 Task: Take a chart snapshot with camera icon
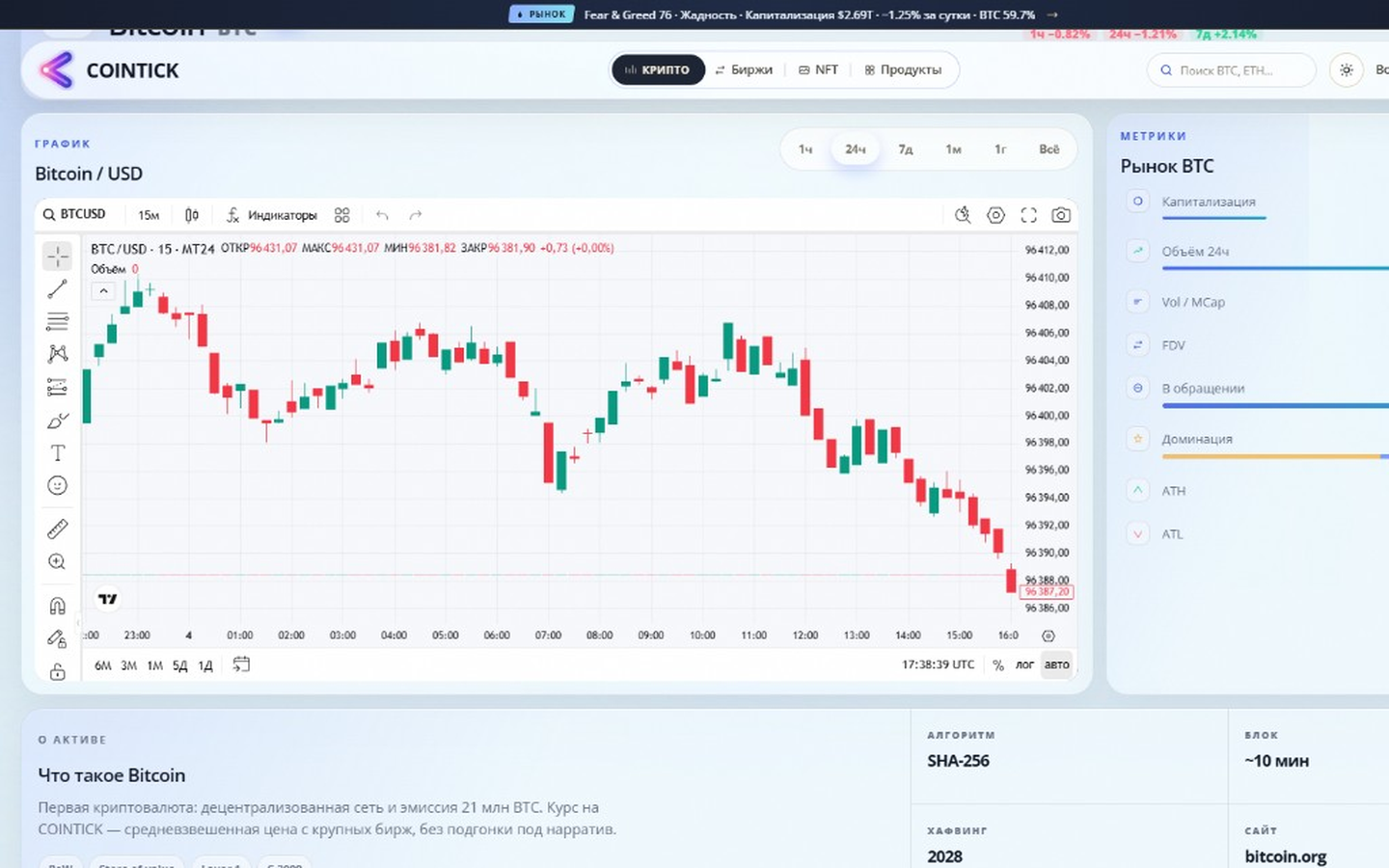click(x=1061, y=215)
